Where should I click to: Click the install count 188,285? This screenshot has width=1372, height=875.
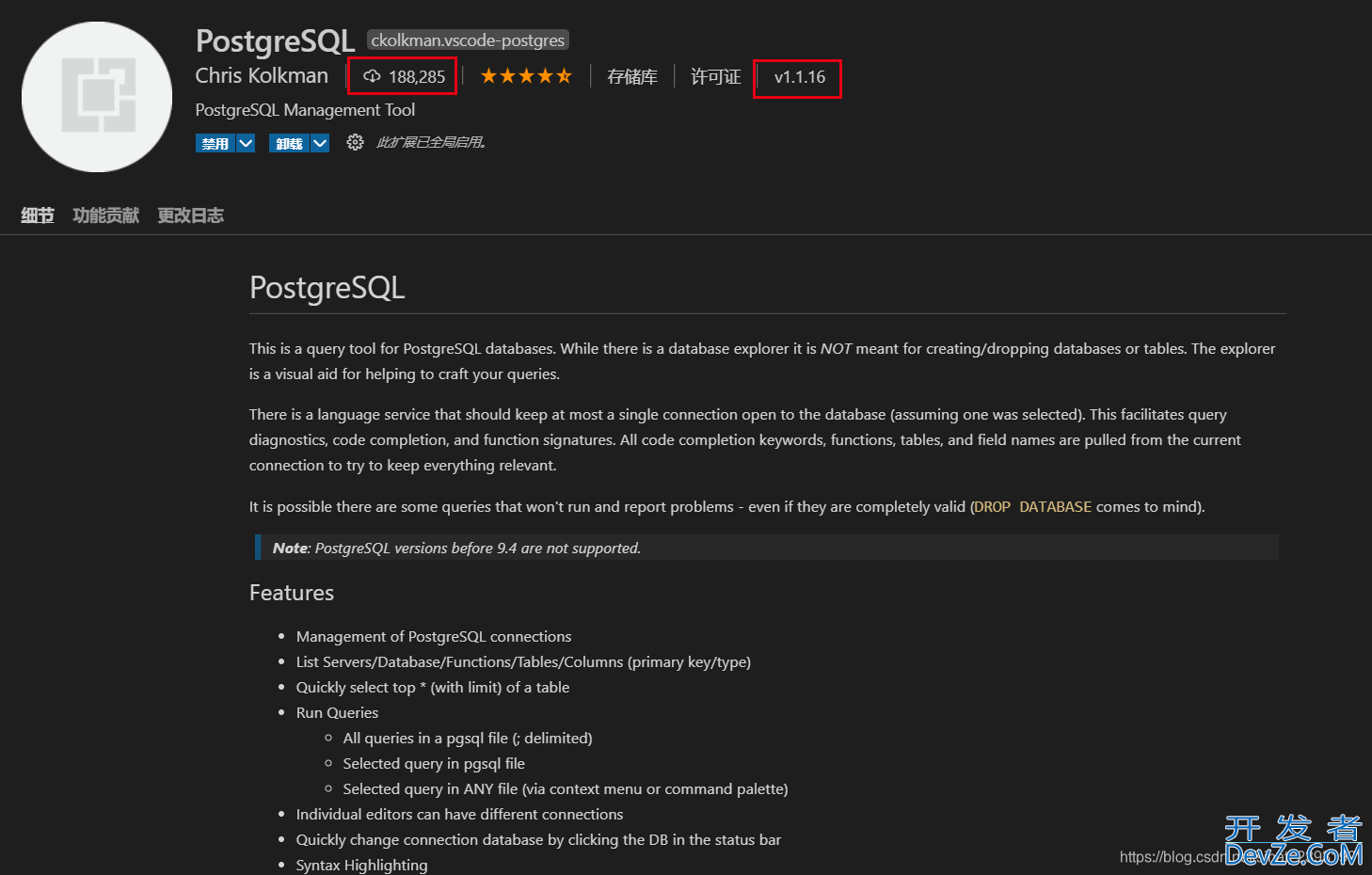click(x=417, y=77)
